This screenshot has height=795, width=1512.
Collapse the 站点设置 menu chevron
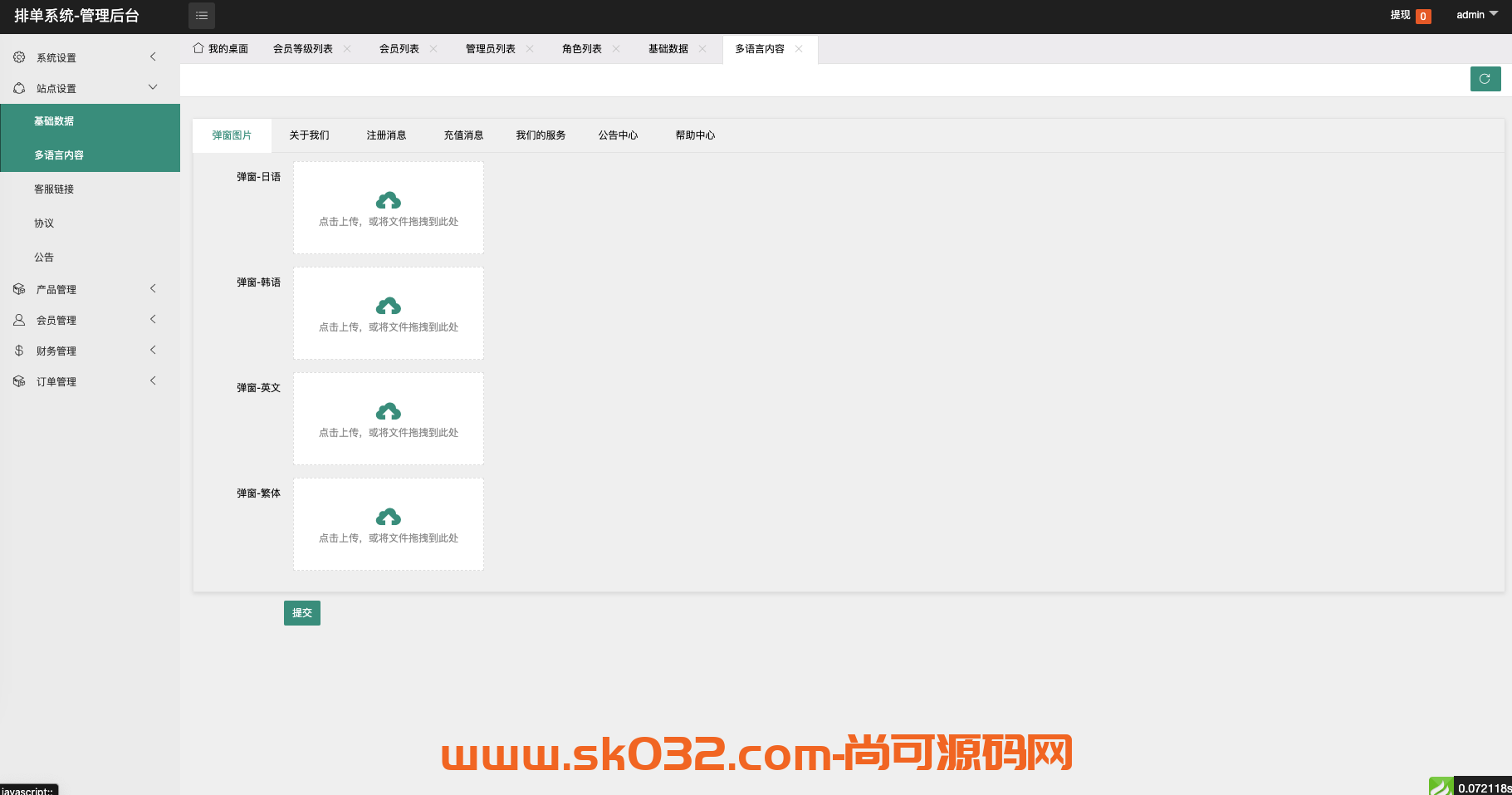coord(153,87)
